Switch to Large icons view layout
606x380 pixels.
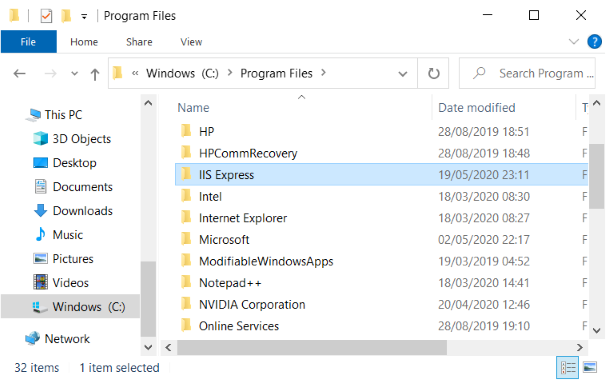(x=590, y=367)
